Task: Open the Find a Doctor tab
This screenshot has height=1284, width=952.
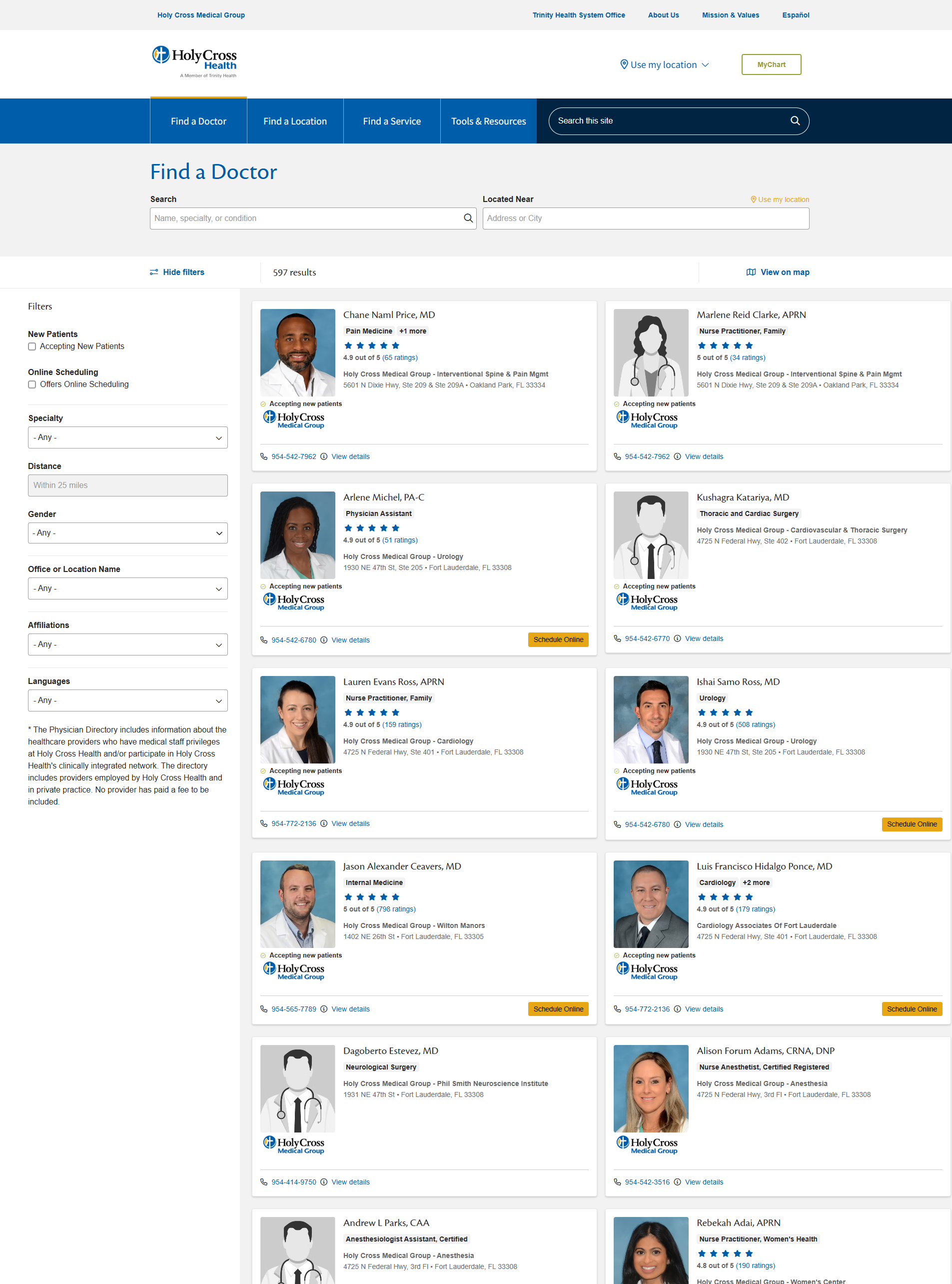Action: [198, 121]
